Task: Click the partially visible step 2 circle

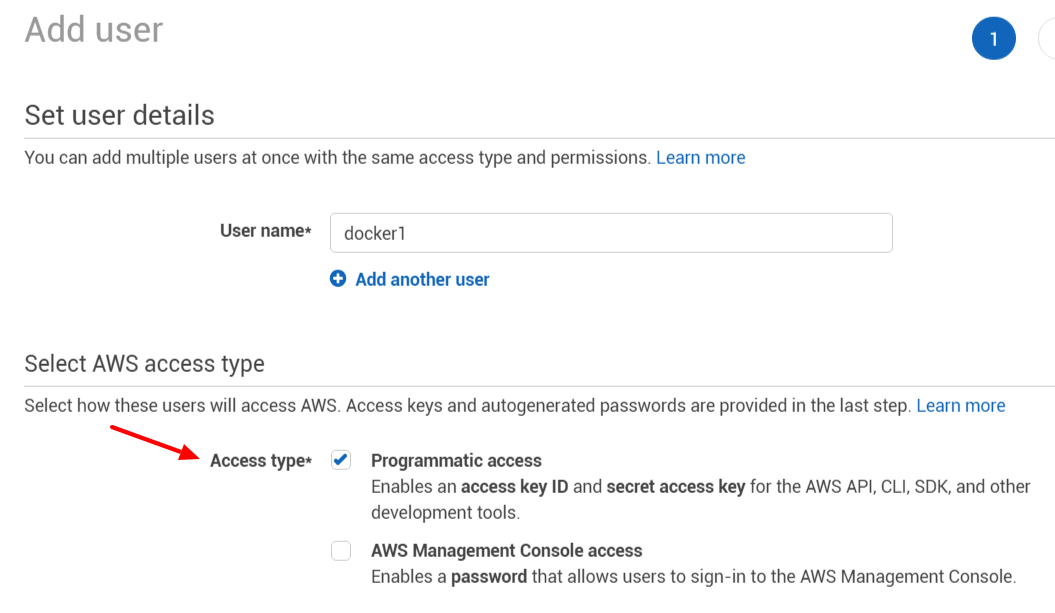Action: [x=1048, y=39]
